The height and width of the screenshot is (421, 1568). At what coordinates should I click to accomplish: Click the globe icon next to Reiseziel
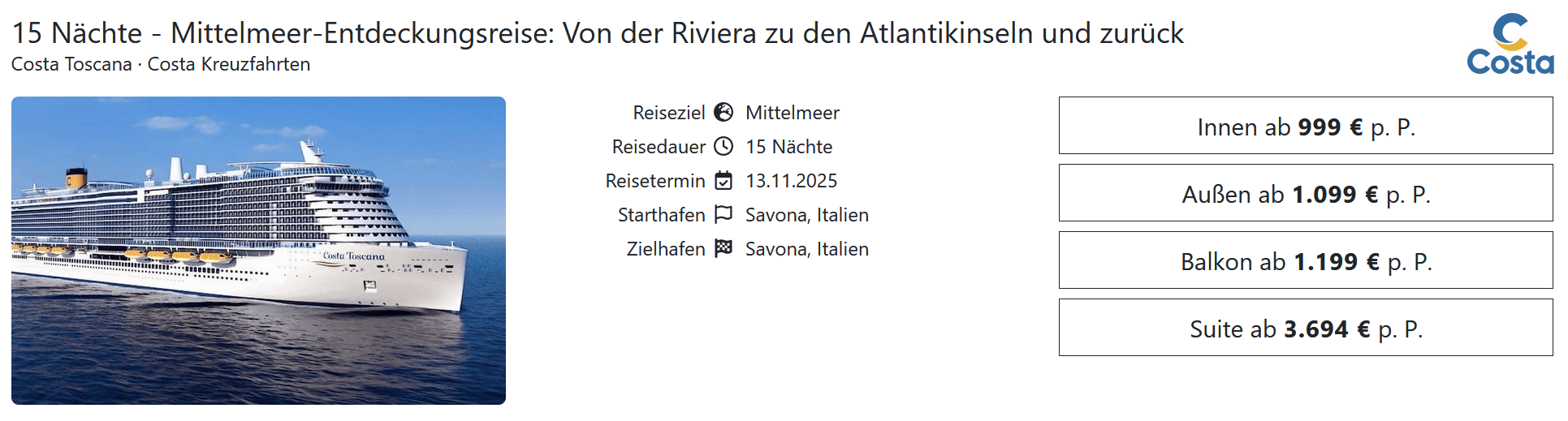pyautogui.click(x=724, y=112)
